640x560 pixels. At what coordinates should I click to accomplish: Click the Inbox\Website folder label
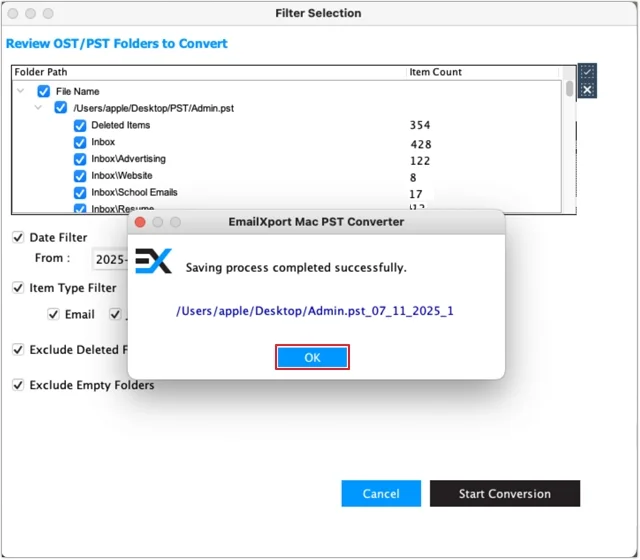pos(122,176)
